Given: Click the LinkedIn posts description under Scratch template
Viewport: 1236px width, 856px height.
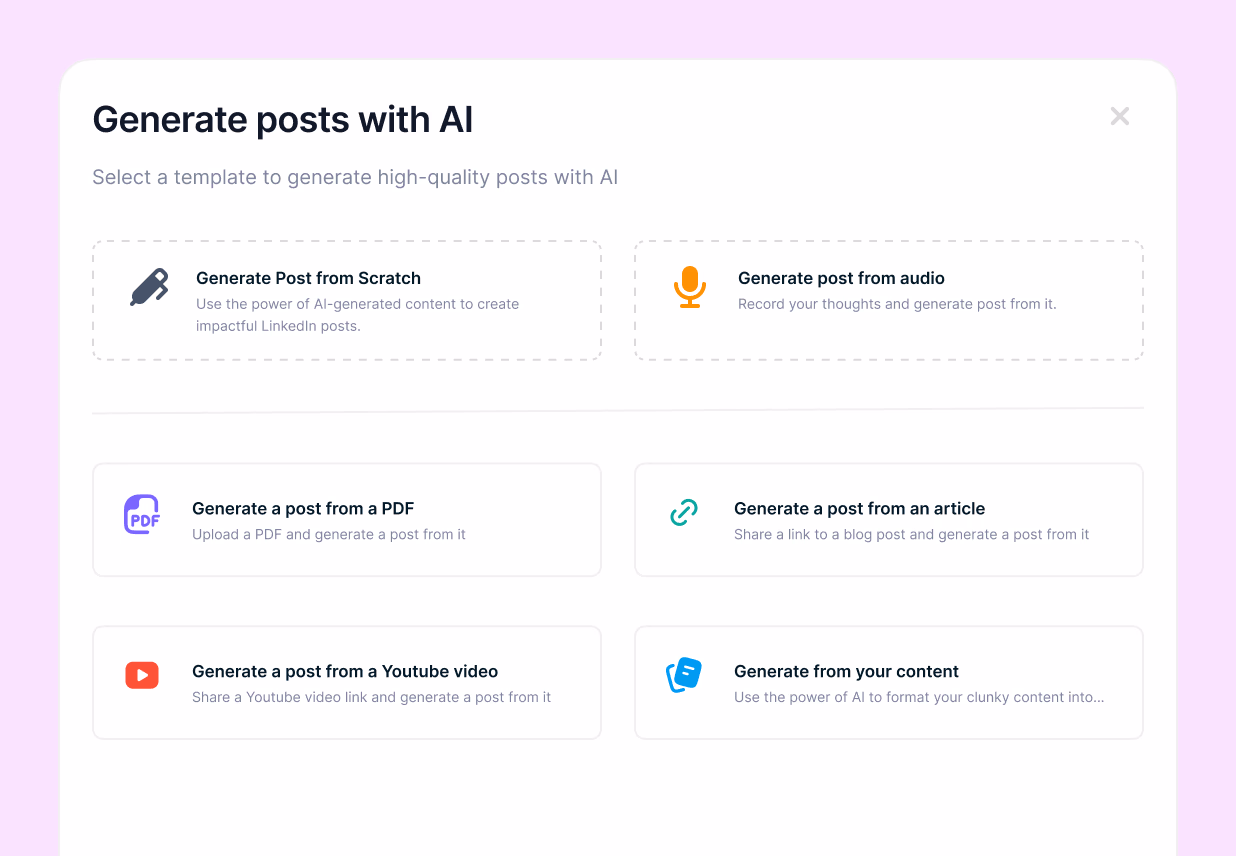Looking at the screenshot, I should [x=355, y=315].
